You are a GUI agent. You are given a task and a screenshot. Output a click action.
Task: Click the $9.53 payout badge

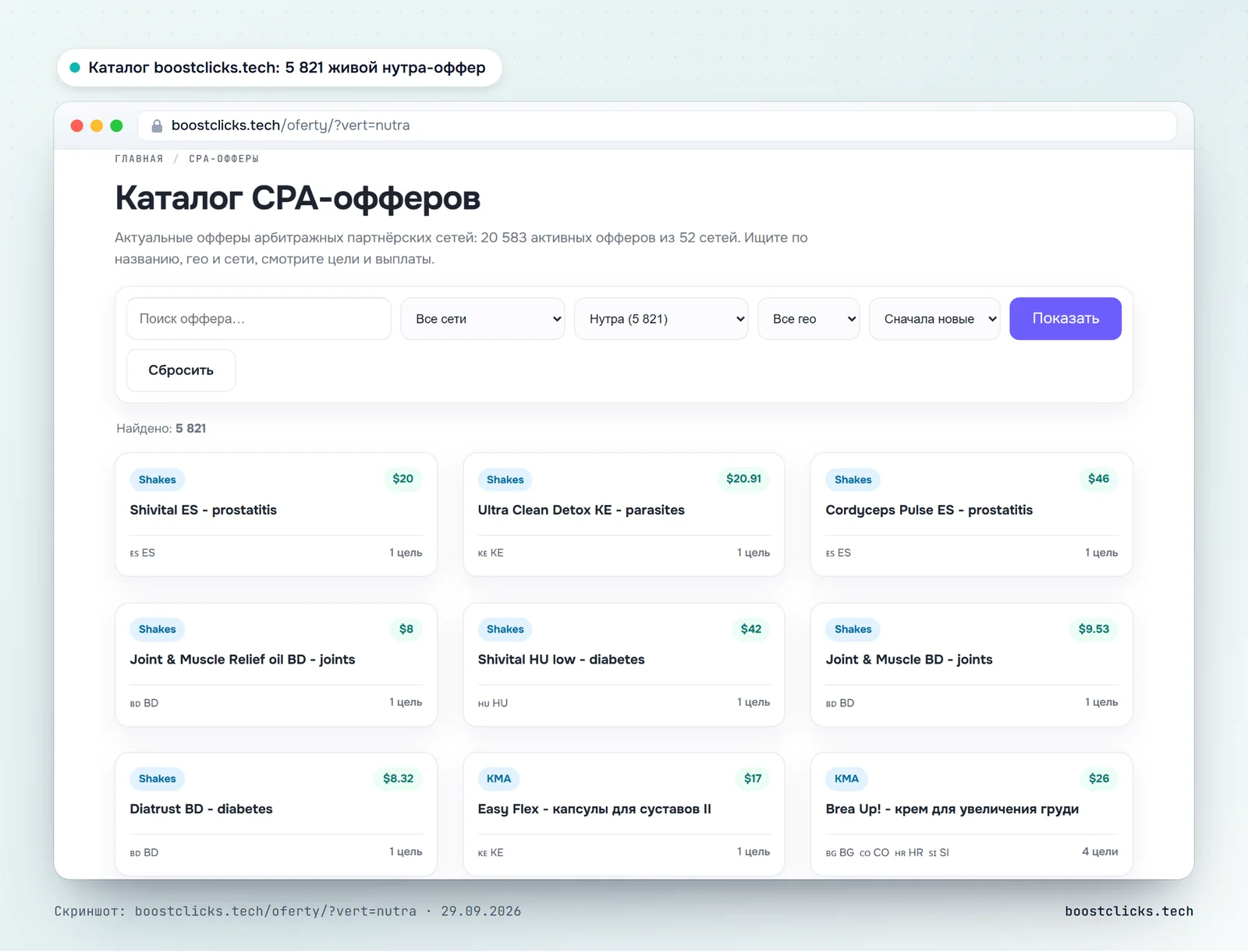point(1094,629)
